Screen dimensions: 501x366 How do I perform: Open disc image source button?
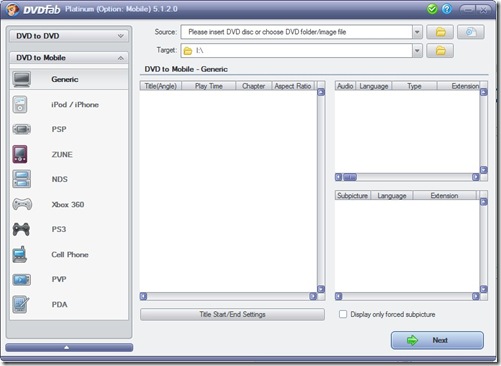[x=470, y=32]
